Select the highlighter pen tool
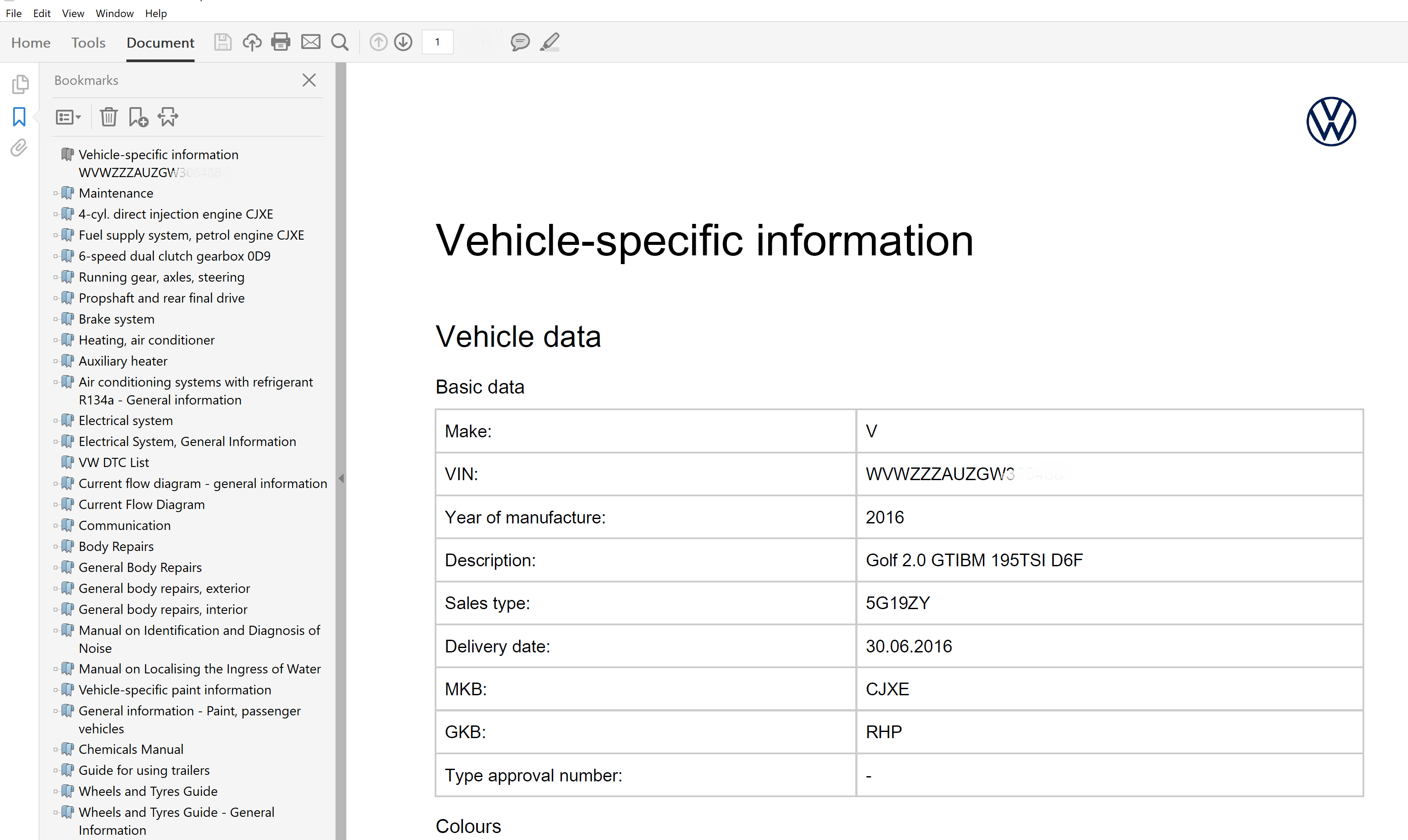 pyautogui.click(x=550, y=42)
